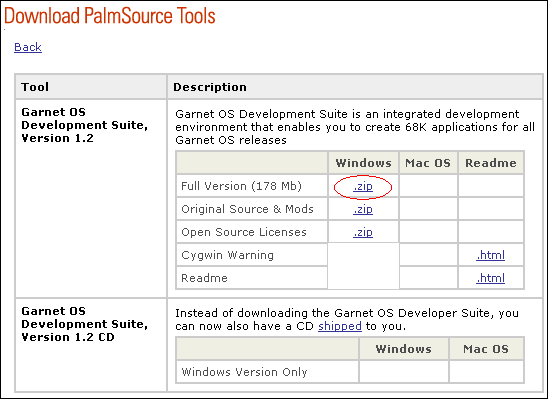Viewport: 548px width, 399px height.
Task: Open the Cygwin Warning .html readme
Action: coord(490,255)
